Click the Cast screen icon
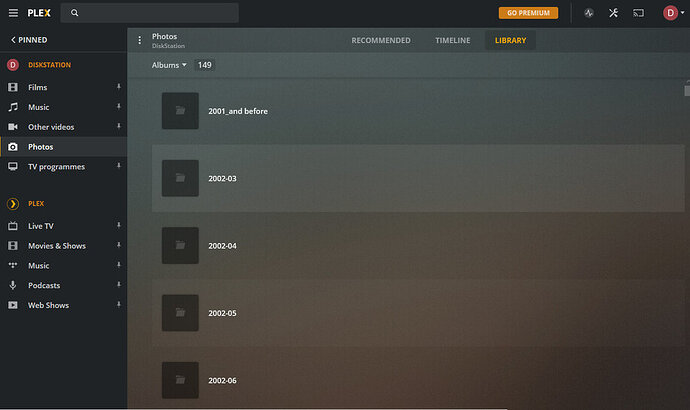 click(638, 13)
